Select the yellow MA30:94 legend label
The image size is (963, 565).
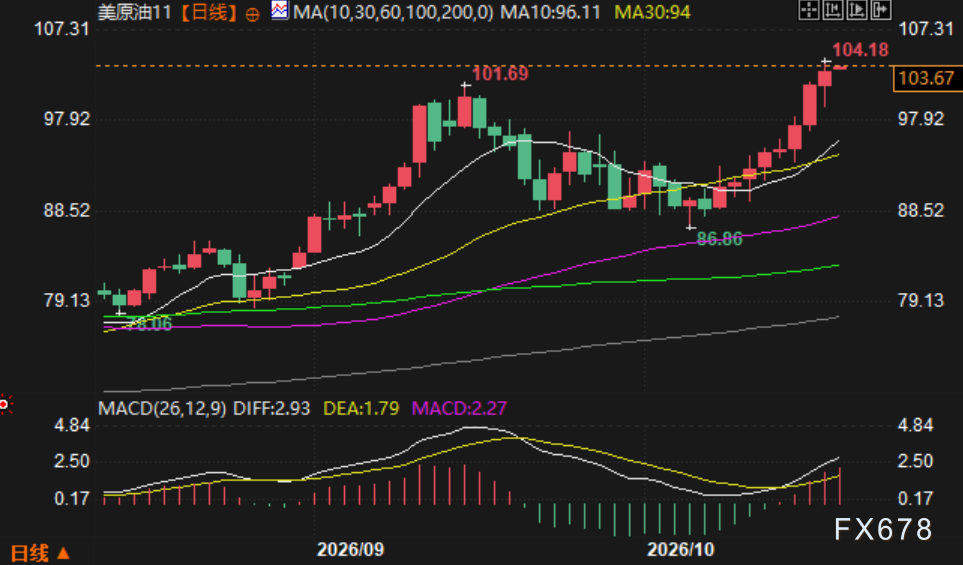click(x=652, y=12)
